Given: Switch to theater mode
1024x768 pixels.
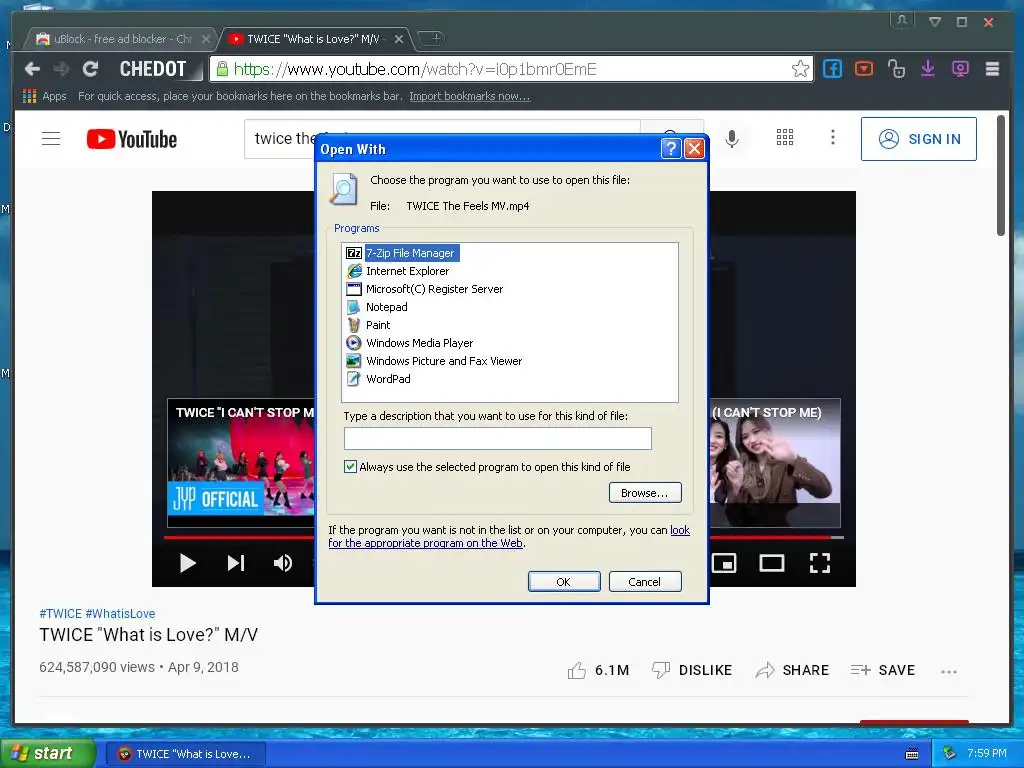Looking at the screenshot, I should point(771,563).
